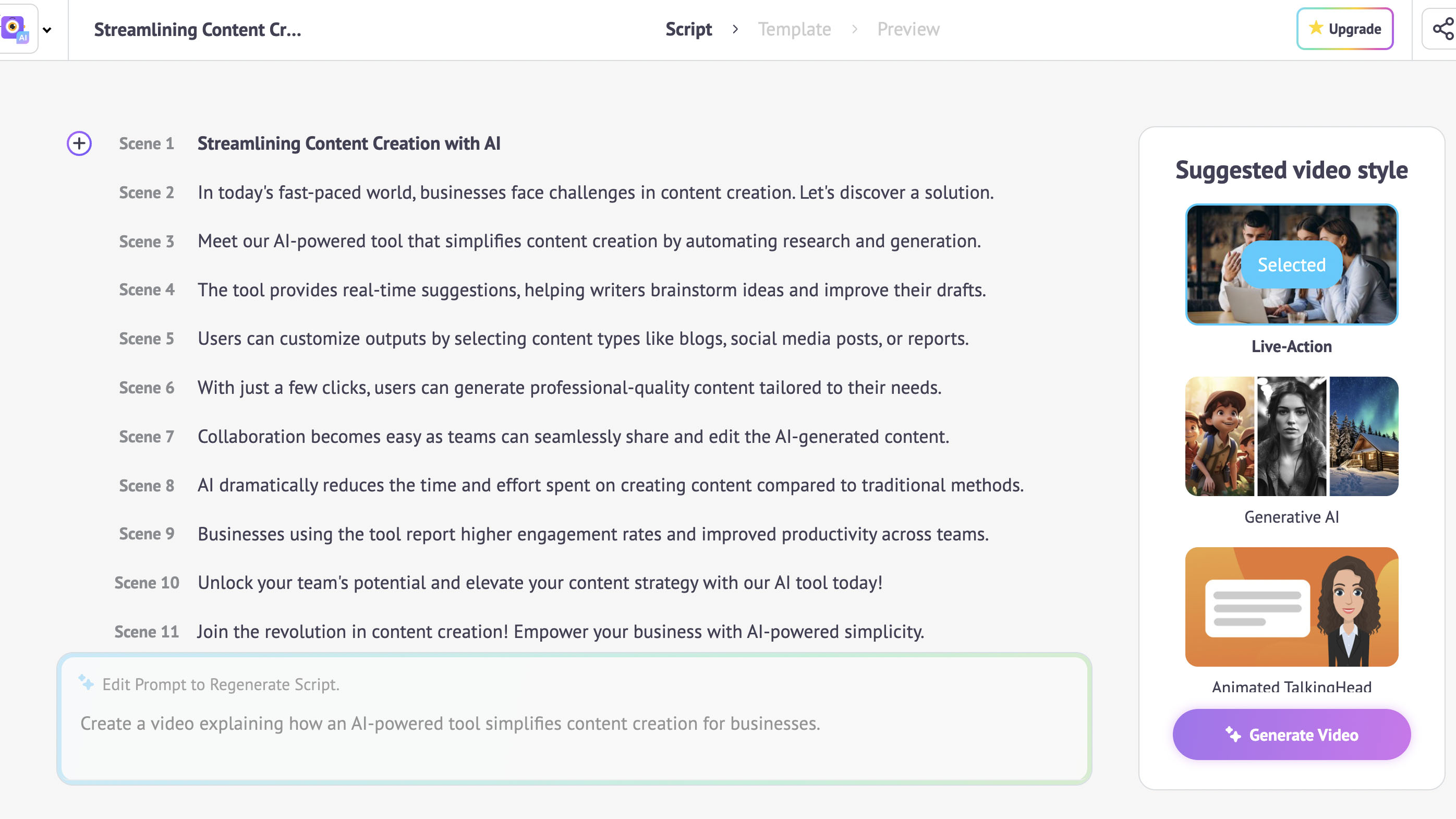The height and width of the screenshot is (819, 1456).
Task: Select the Animated TalkingHead style
Action: [1292, 607]
